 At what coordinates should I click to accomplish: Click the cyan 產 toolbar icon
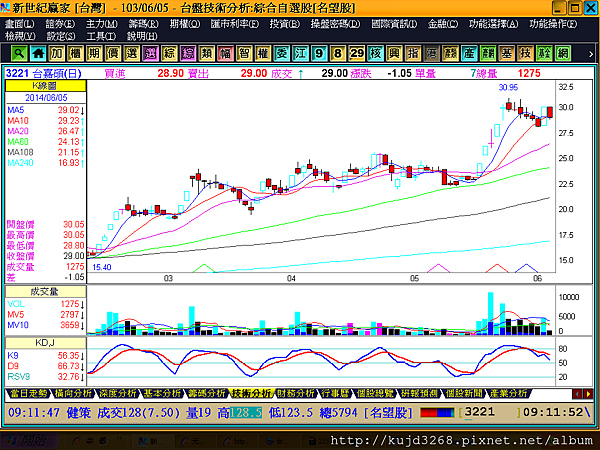click(469, 53)
